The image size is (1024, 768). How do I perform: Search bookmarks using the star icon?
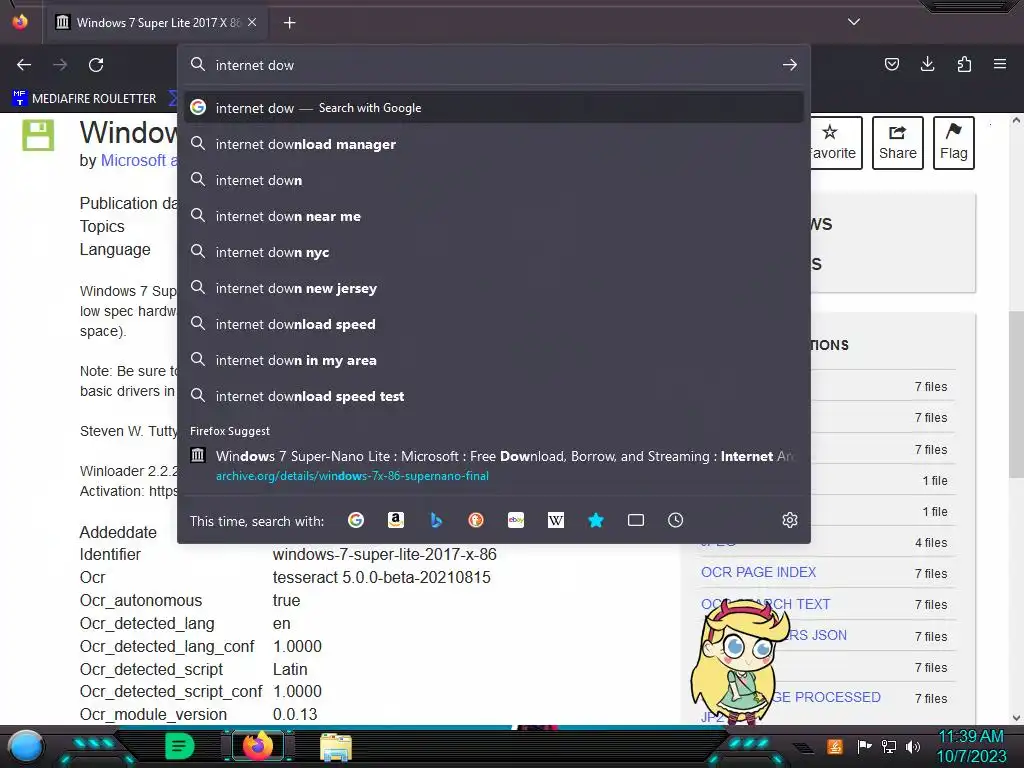coord(596,520)
